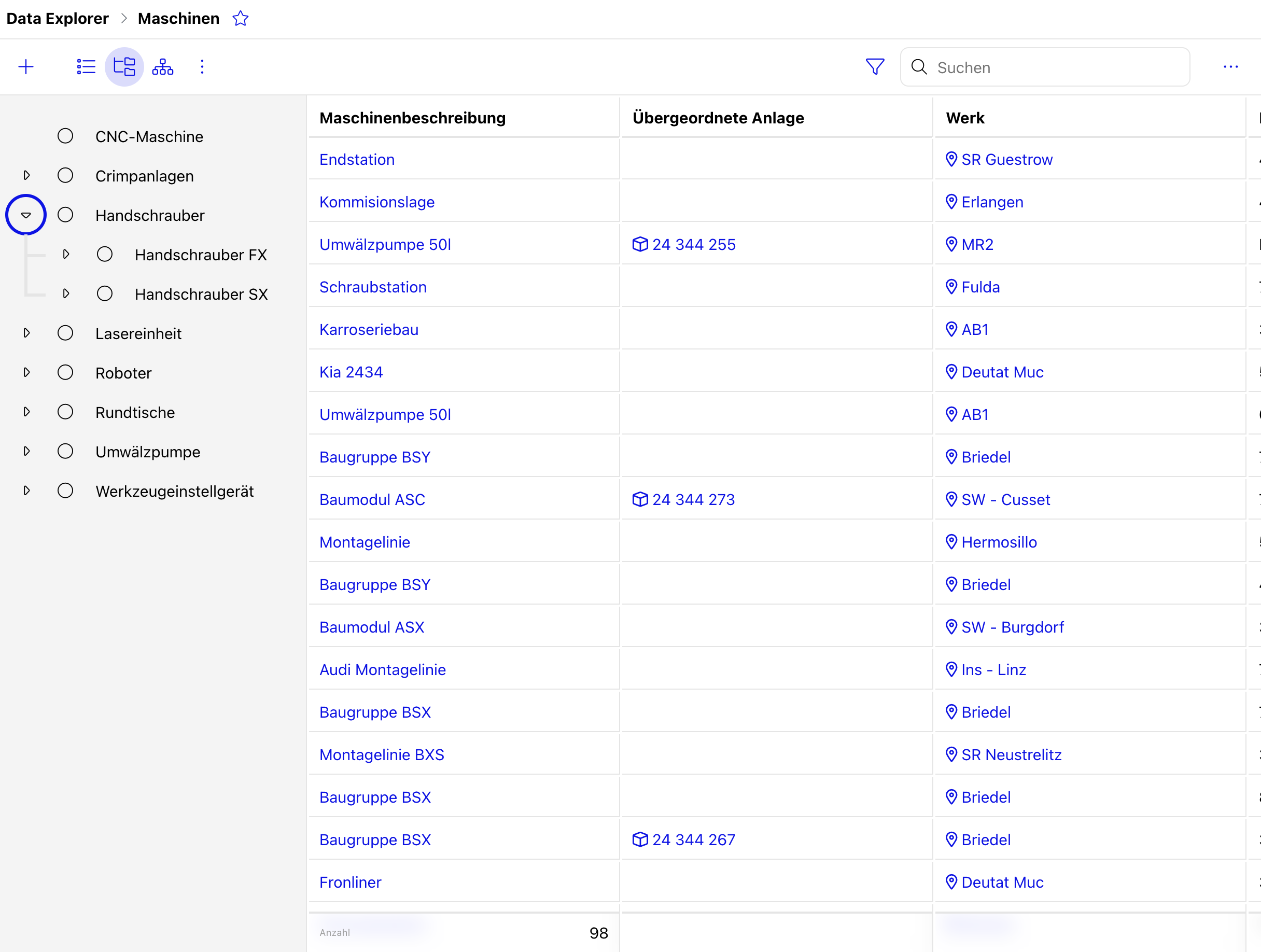Expand the Handschrauber SX node
Screen dimensions: 1261x952
coord(66,293)
